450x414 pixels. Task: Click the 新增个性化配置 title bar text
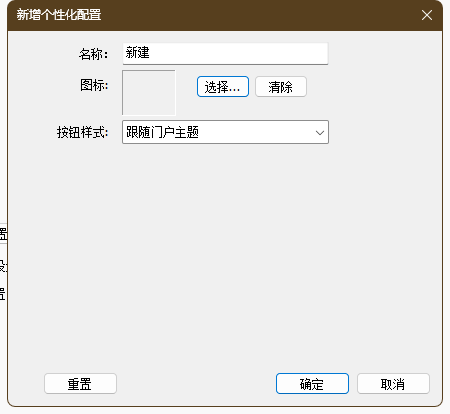tap(59, 15)
